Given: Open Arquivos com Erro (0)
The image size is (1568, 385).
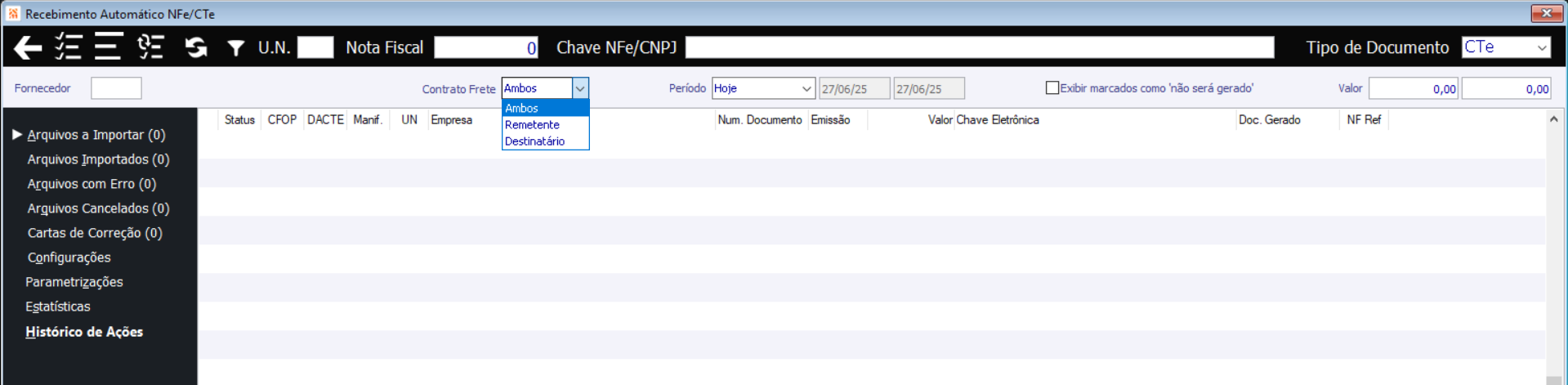Looking at the screenshot, I should click(x=92, y=184).
